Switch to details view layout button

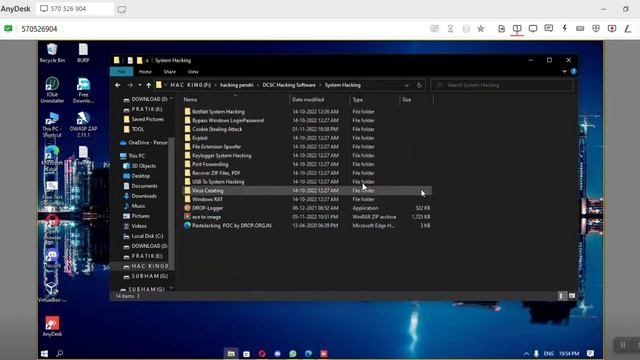561,296
